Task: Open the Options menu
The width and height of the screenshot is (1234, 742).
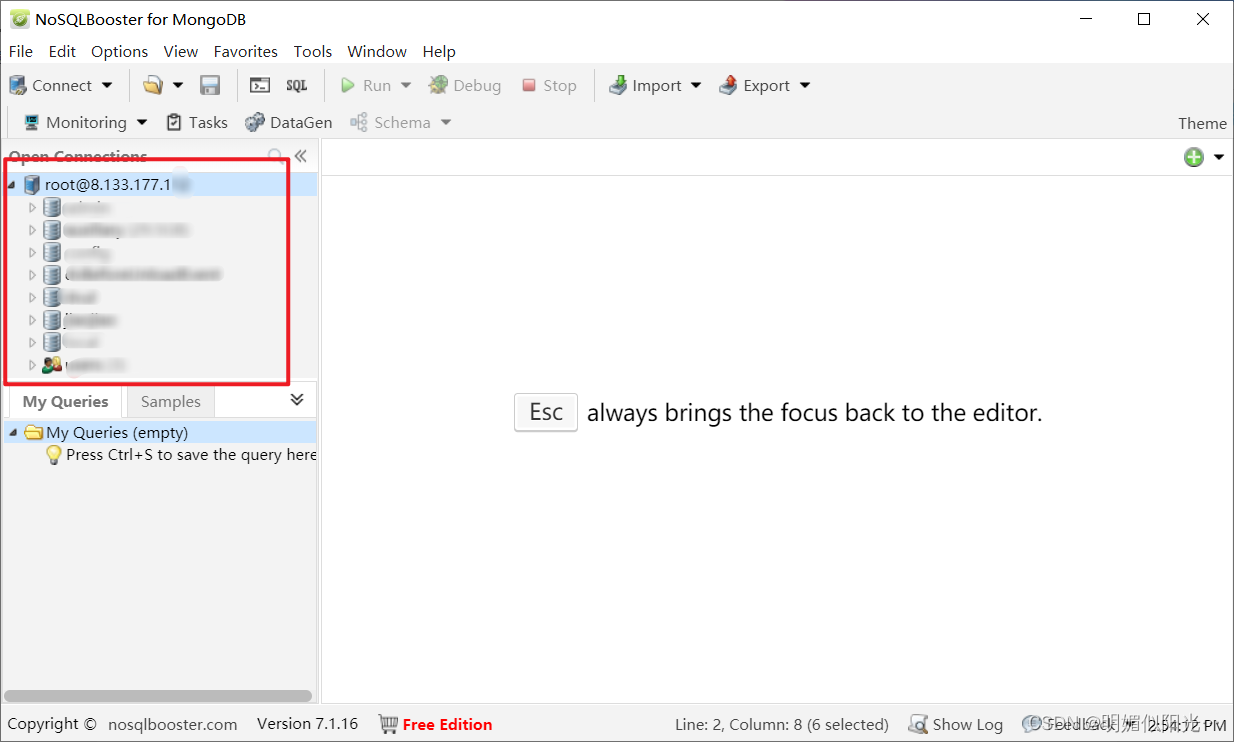Action: point(119,51)
